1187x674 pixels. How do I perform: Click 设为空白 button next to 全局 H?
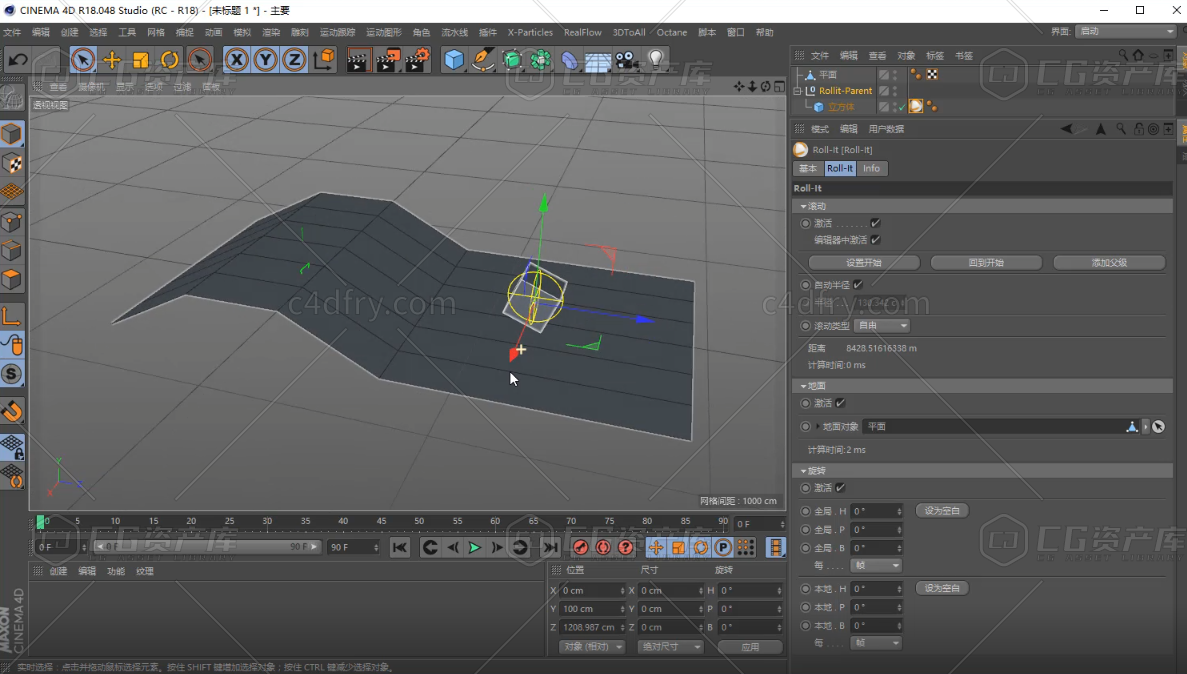click(942, 510)
